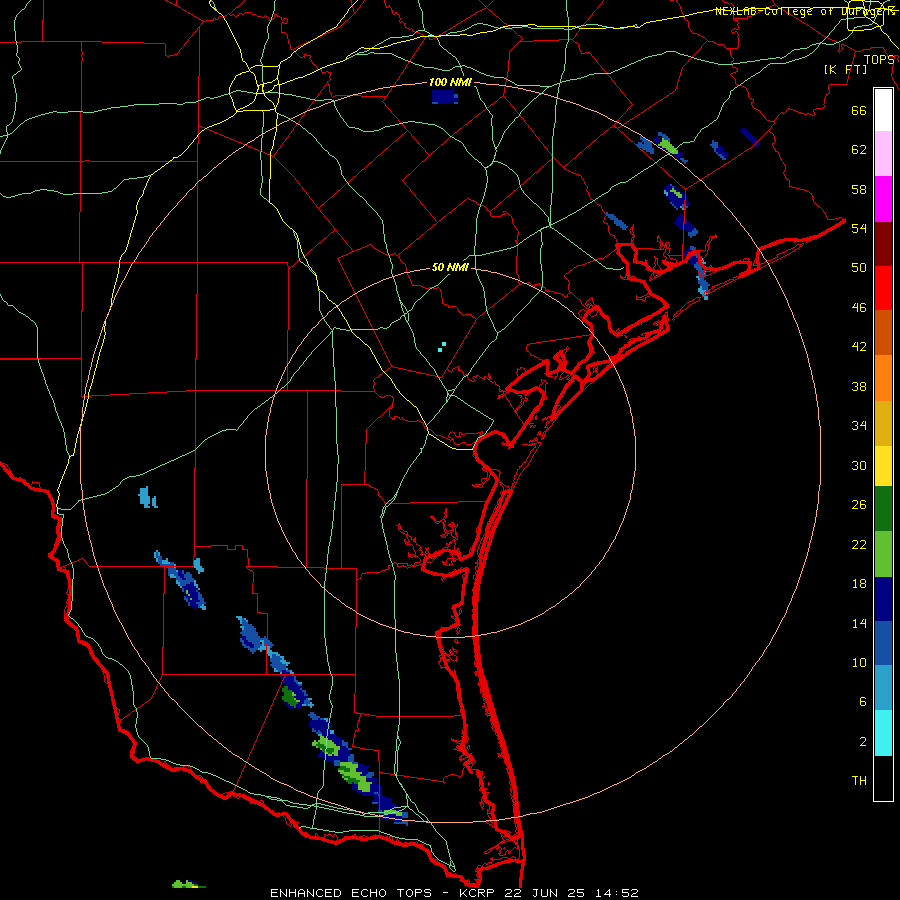Click the white swatch in the tops legend
Viewport: 900px width, 900px height.
883,110
